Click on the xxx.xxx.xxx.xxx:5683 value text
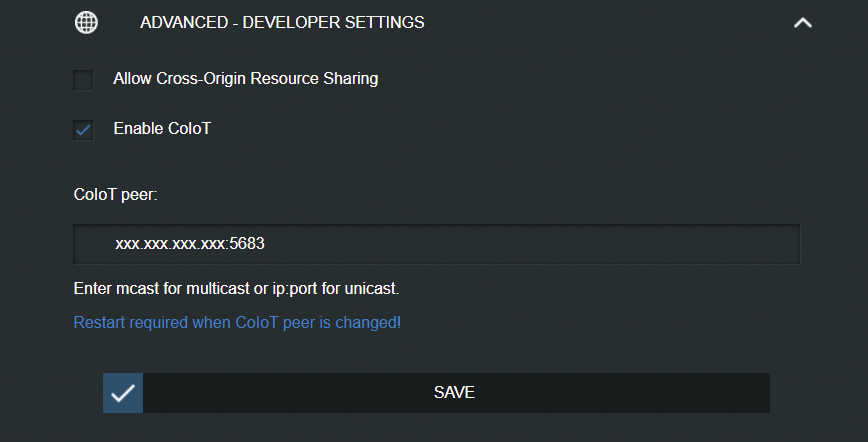The image size is (868, 442). (190, 244)
